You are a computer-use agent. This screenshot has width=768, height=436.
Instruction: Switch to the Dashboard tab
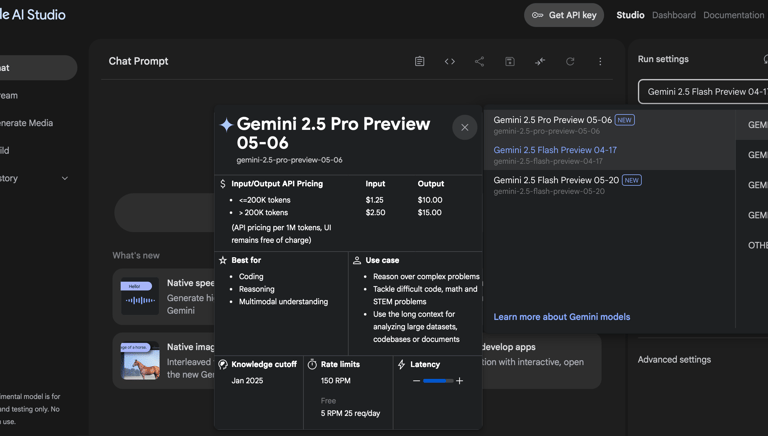(x=673, y=15)
